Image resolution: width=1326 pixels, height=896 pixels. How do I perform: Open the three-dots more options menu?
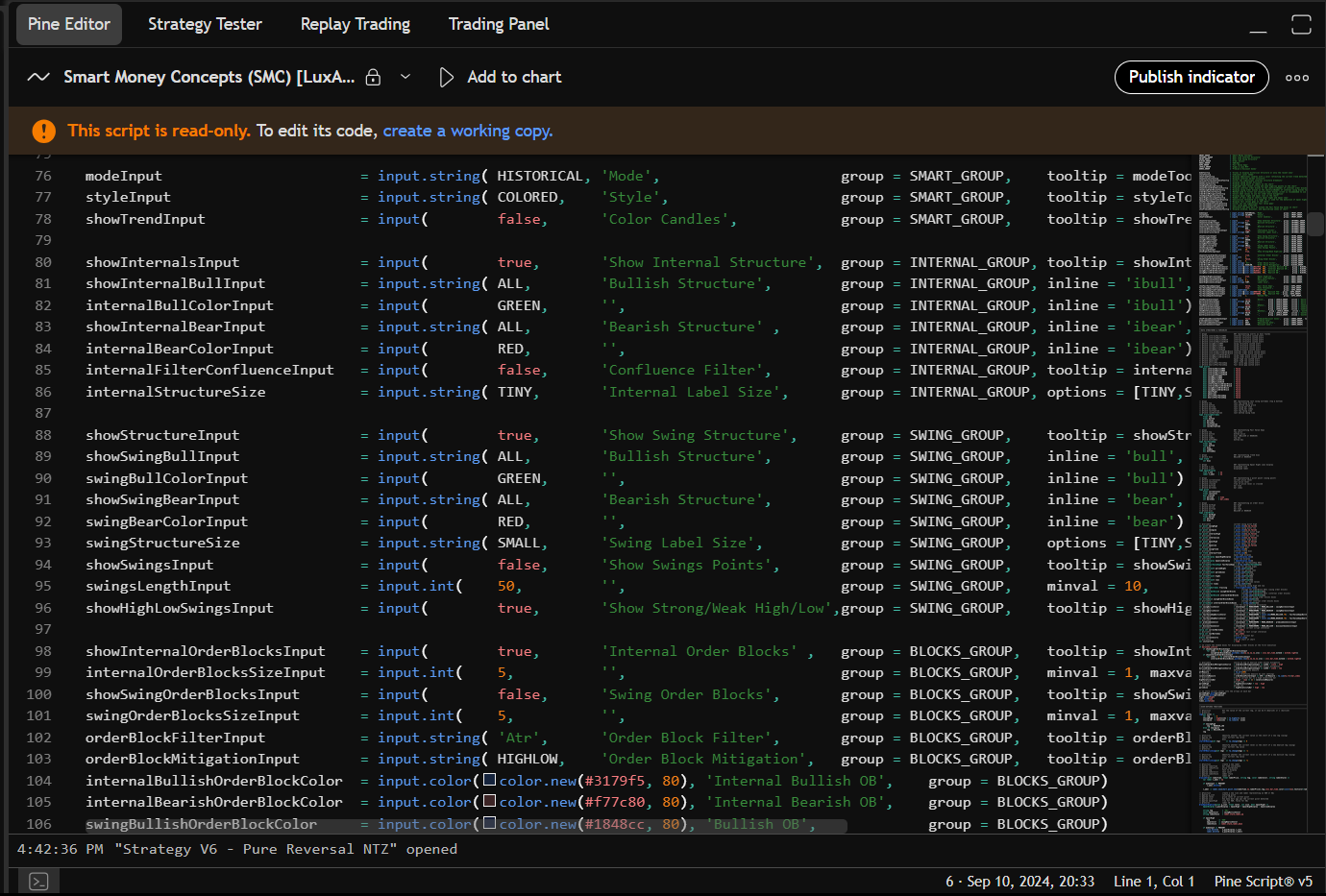click(x=1297, y=78)
